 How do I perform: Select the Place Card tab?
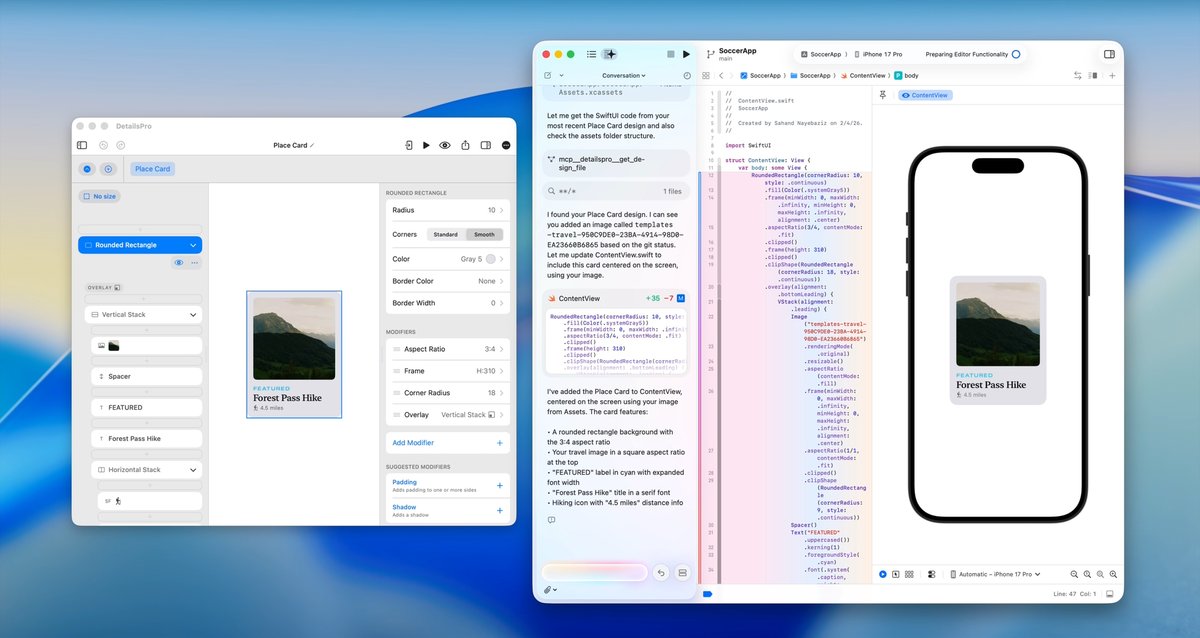coord(153,169)
